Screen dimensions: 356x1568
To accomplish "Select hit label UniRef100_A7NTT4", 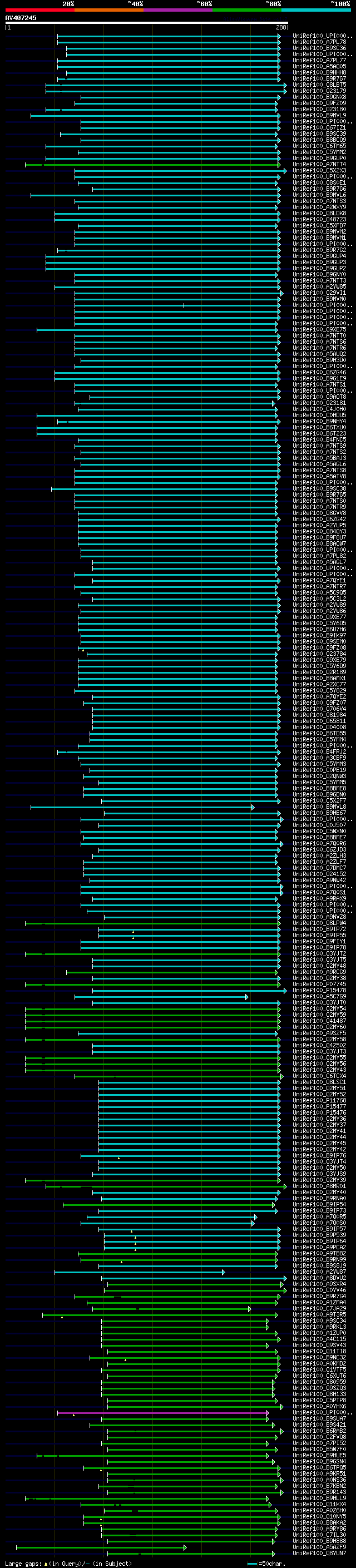I will [319, 165].
